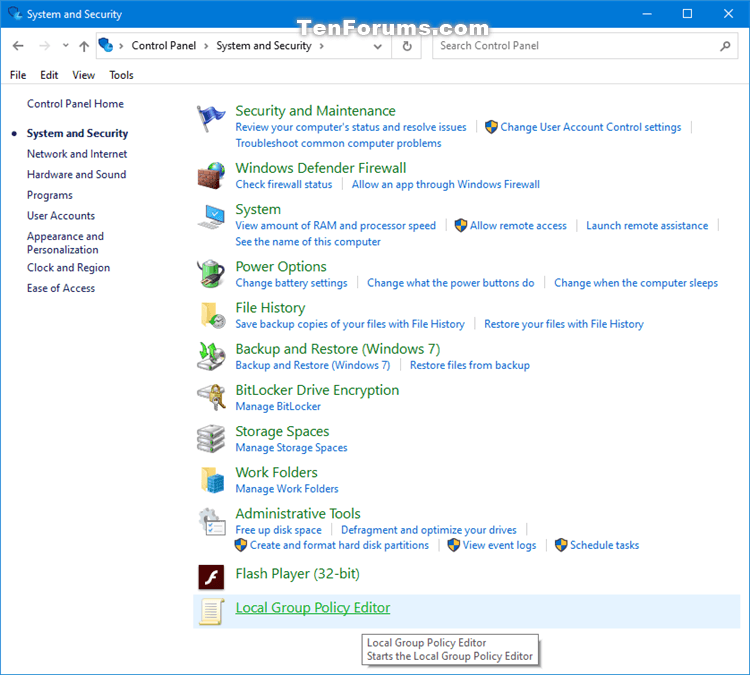Image resolution: width=750 pixels, height=675 pixels.
Task: Open Appearance and Personalization category
Action: pos(65,243)
